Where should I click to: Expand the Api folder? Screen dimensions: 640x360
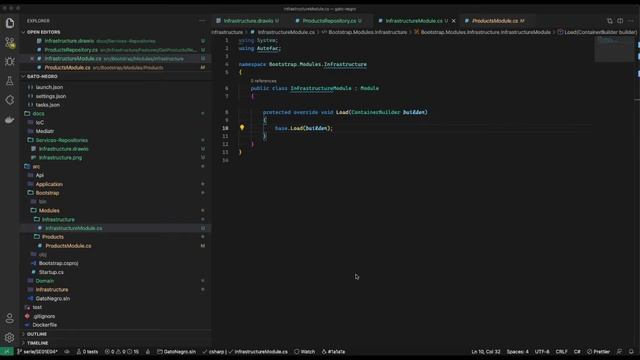coord(40,175)
